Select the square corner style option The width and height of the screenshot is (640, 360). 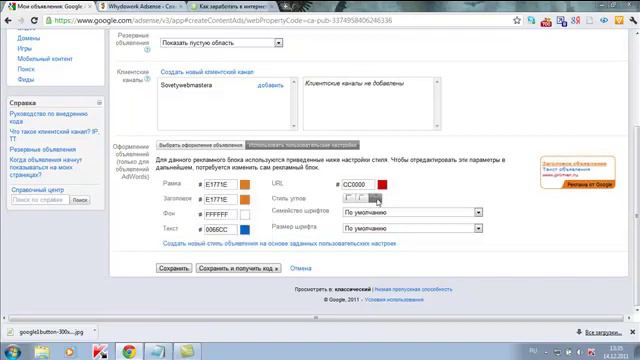coord(349,198)
